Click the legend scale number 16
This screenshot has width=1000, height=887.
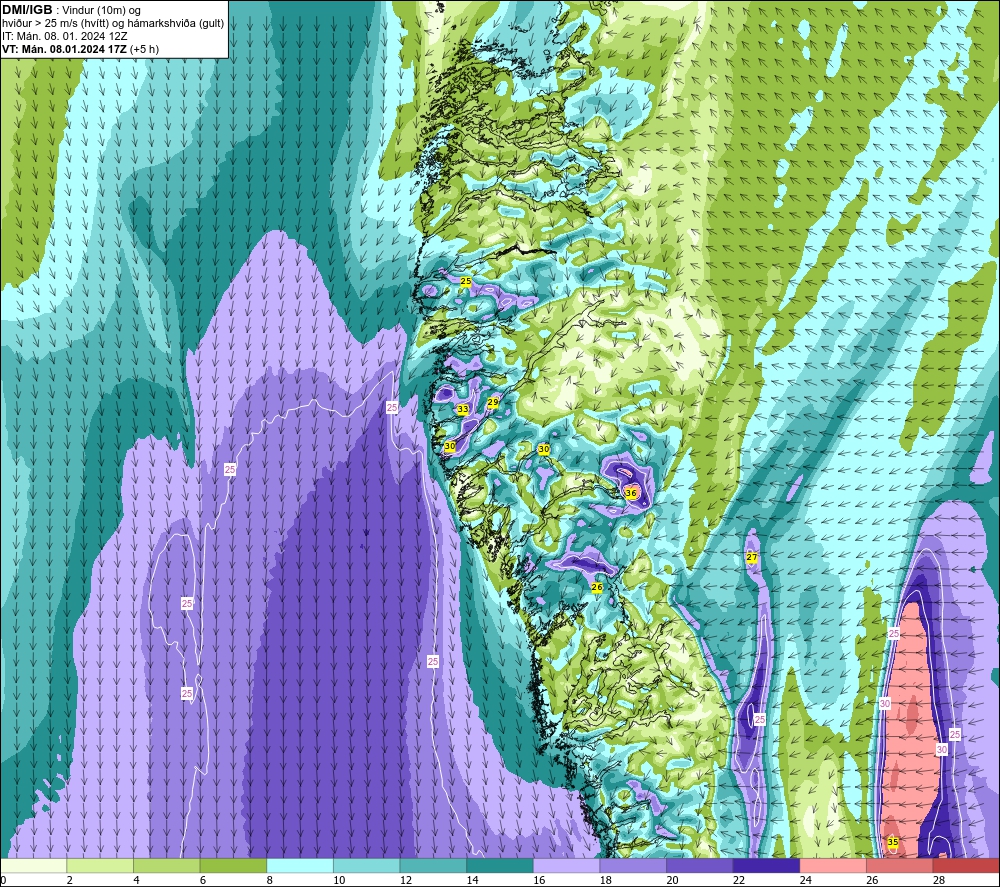[539, 881]
